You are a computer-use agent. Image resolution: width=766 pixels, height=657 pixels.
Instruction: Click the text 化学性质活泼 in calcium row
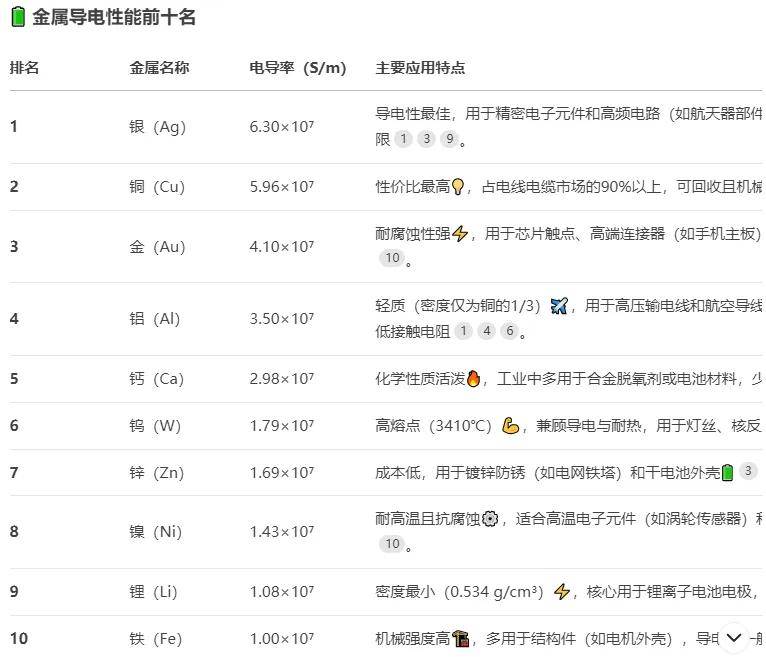[x=420, y=379]
